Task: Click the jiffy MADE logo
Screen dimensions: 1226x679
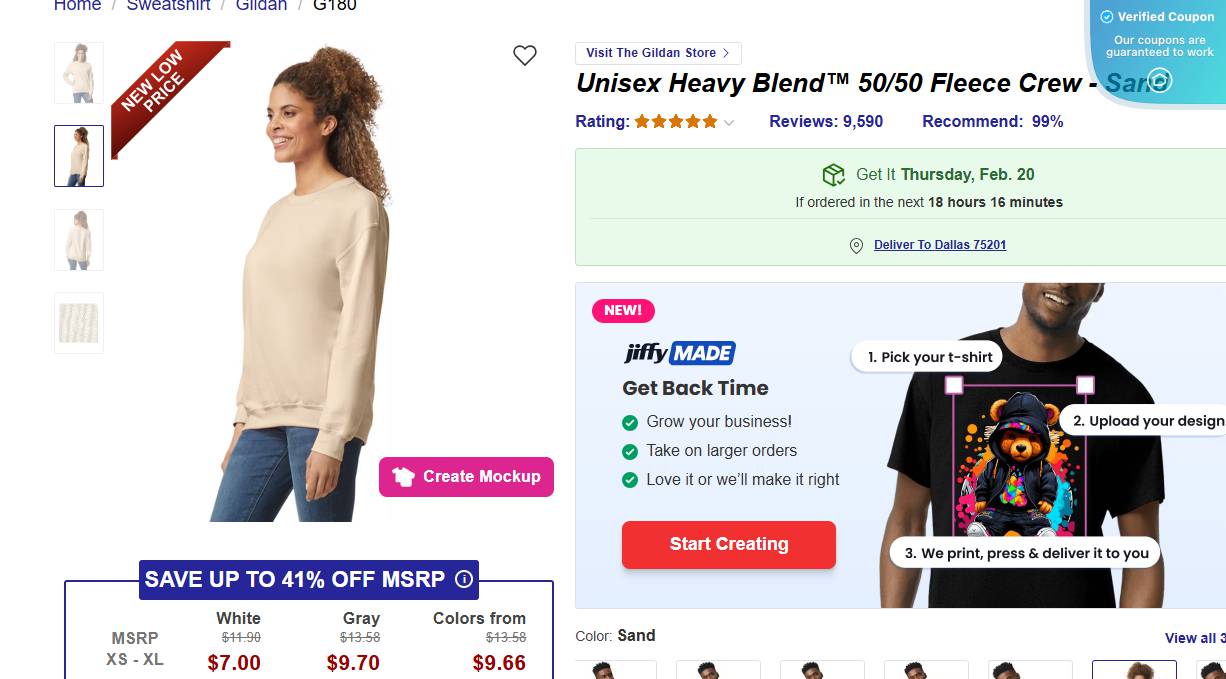Action: (679, 353)
